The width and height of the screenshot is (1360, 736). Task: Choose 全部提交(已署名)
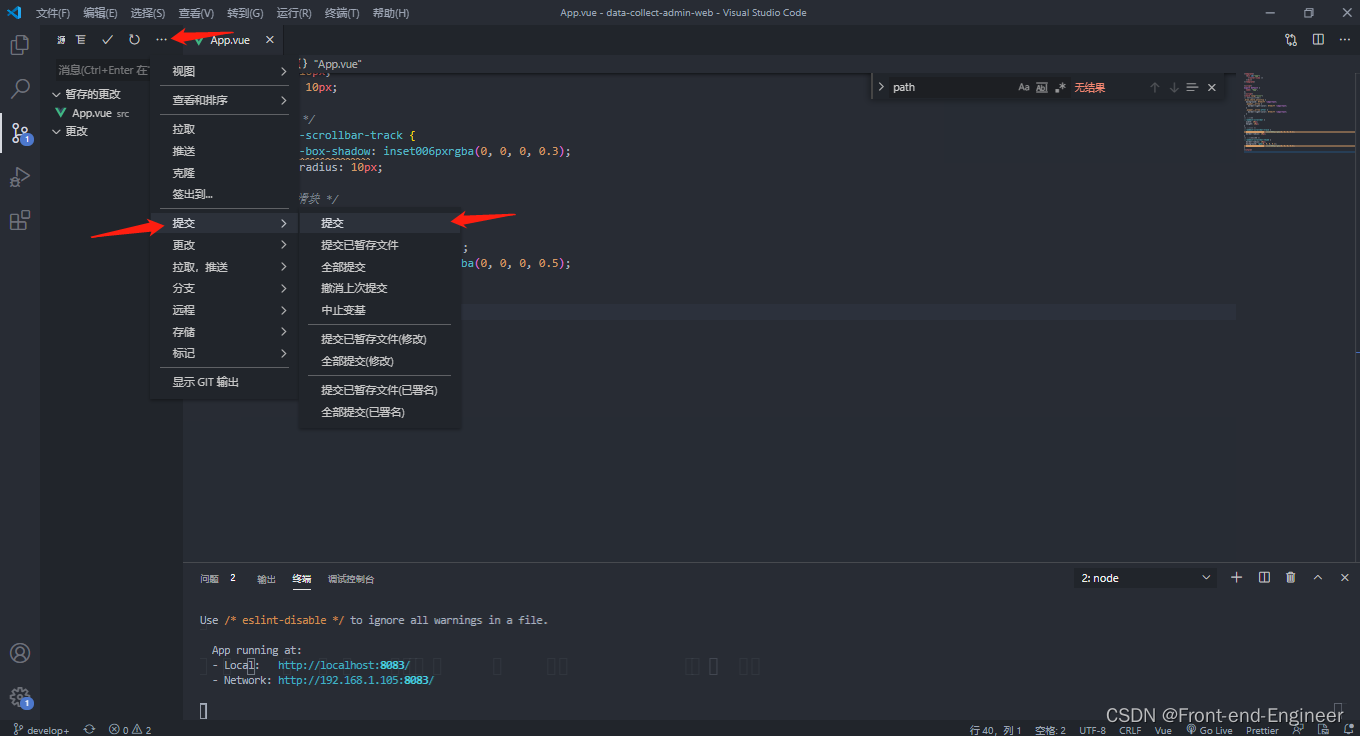coord(380,412)
